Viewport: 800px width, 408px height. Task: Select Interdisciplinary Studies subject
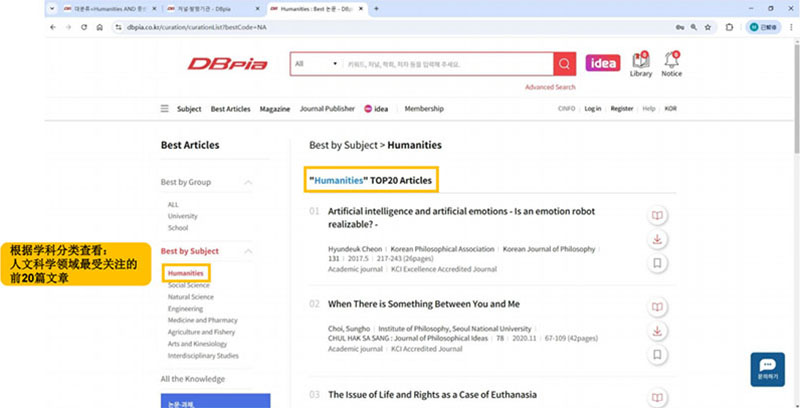[203, 355]
